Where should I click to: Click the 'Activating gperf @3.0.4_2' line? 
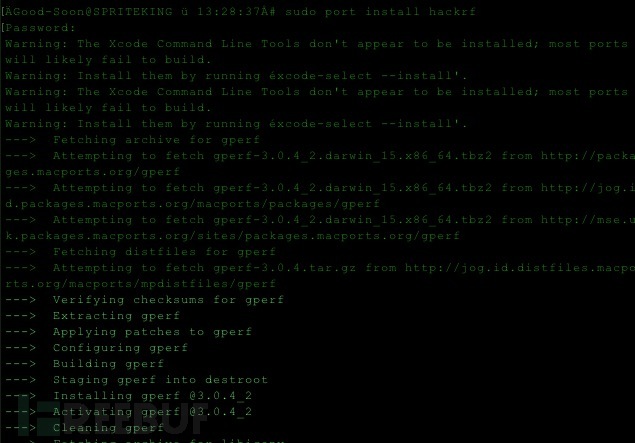tap(128, 412)
